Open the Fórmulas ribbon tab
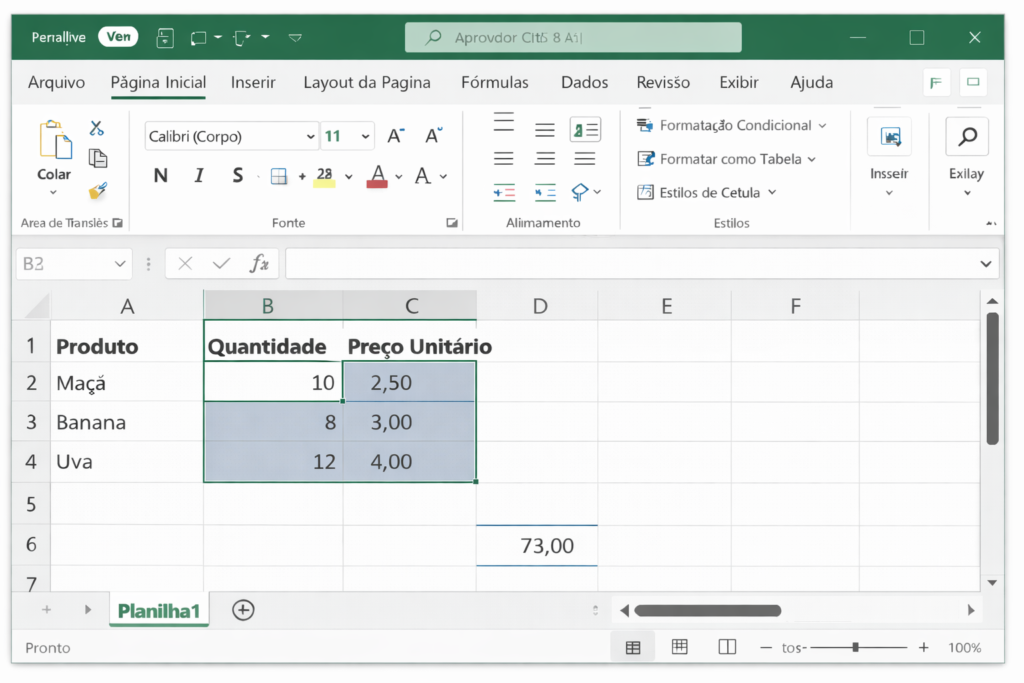 point(495,82)
